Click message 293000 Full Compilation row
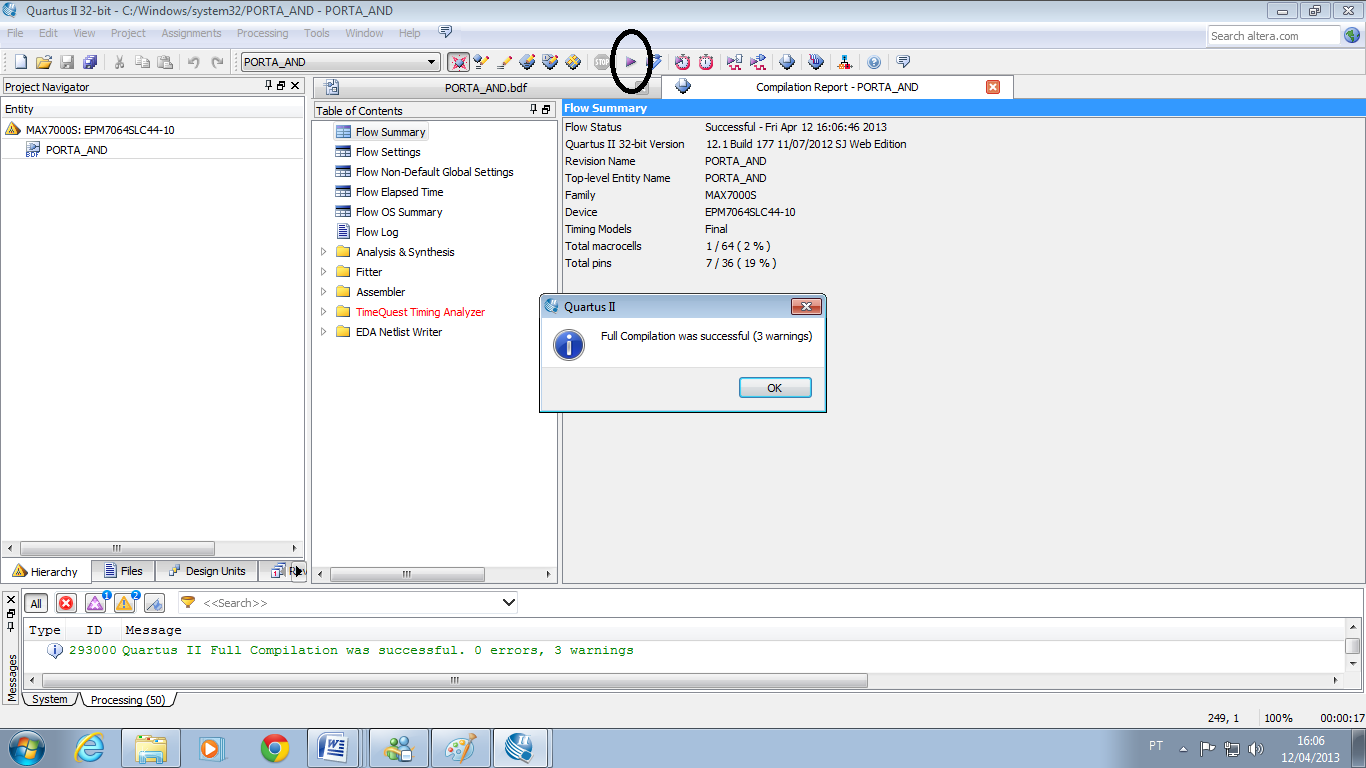Viewport: 1366px width, 768px height. 685,650
